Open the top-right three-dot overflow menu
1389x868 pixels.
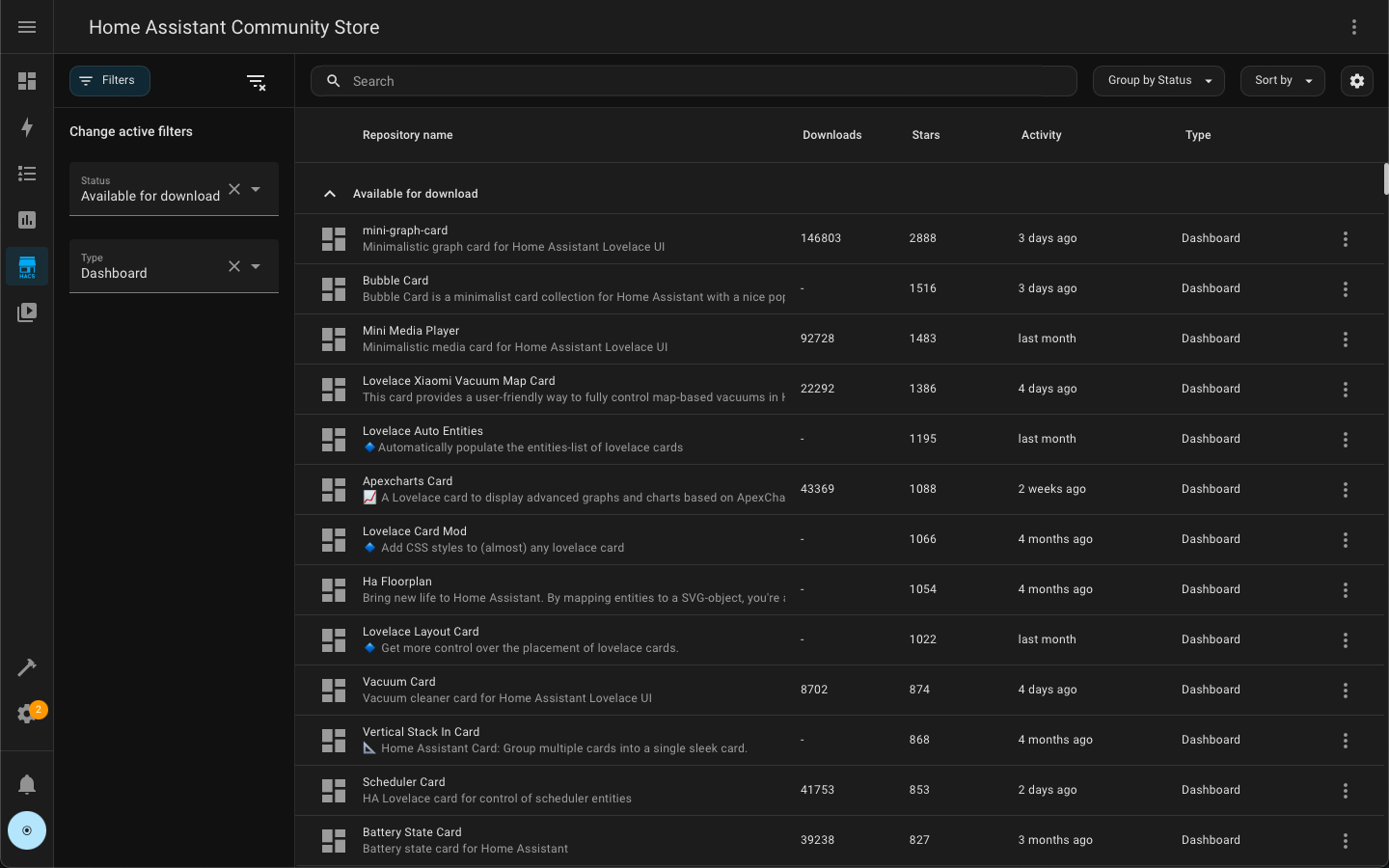(x=1354, y=27)
